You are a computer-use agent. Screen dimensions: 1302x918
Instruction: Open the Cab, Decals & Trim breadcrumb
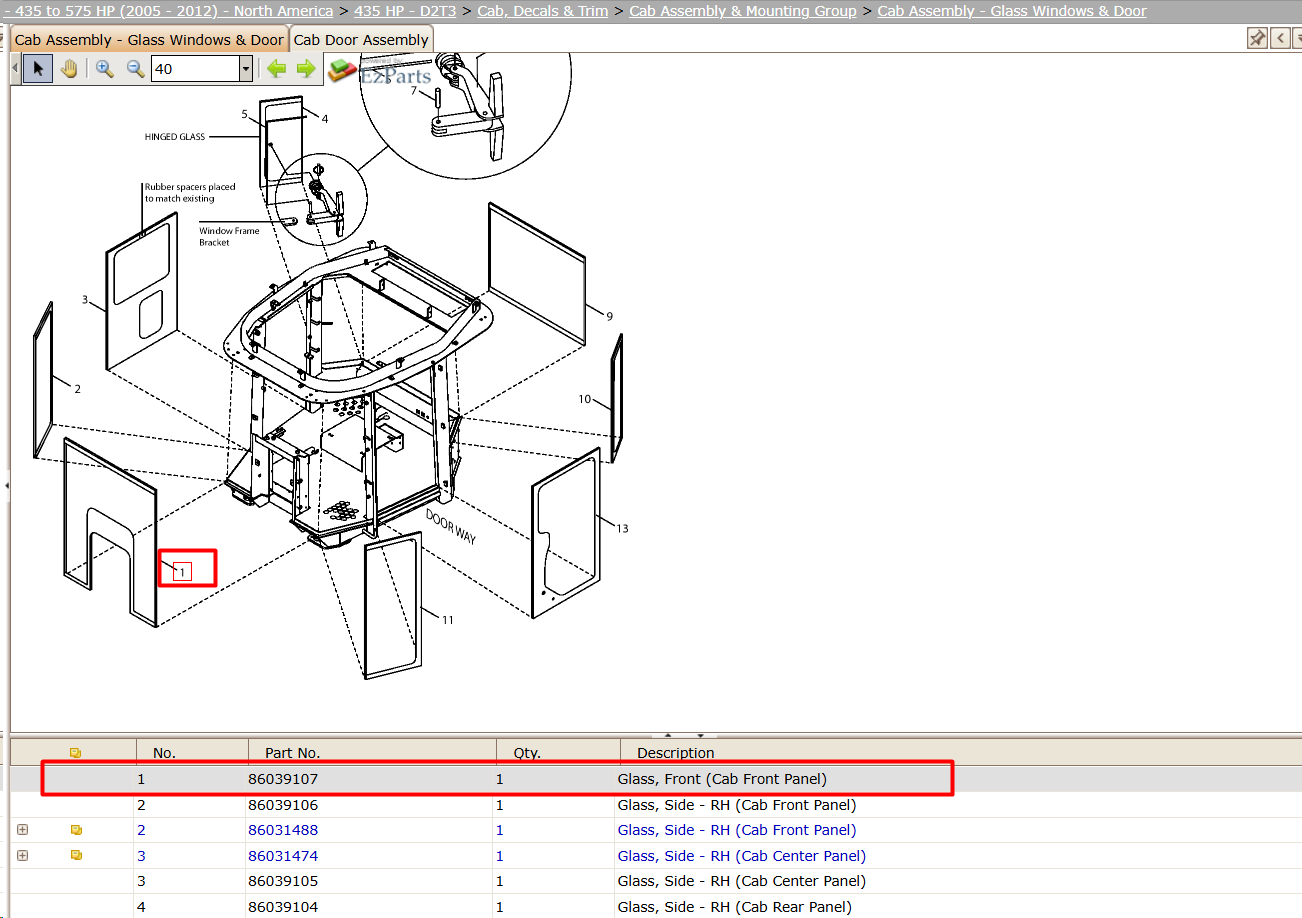tap(543, 11)
